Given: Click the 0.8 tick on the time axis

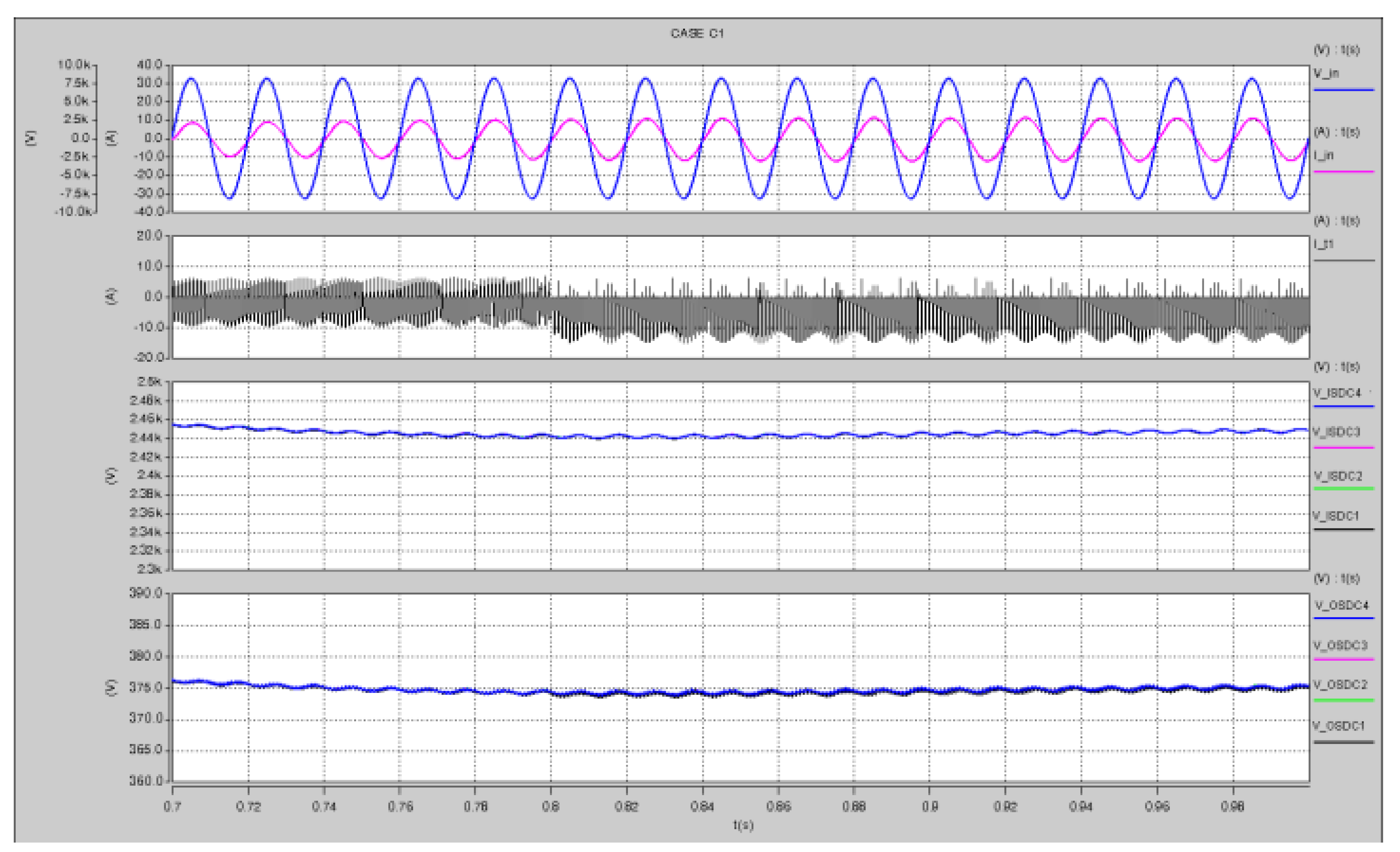Looking at the screenshot, I should click(x=551, y=806).
